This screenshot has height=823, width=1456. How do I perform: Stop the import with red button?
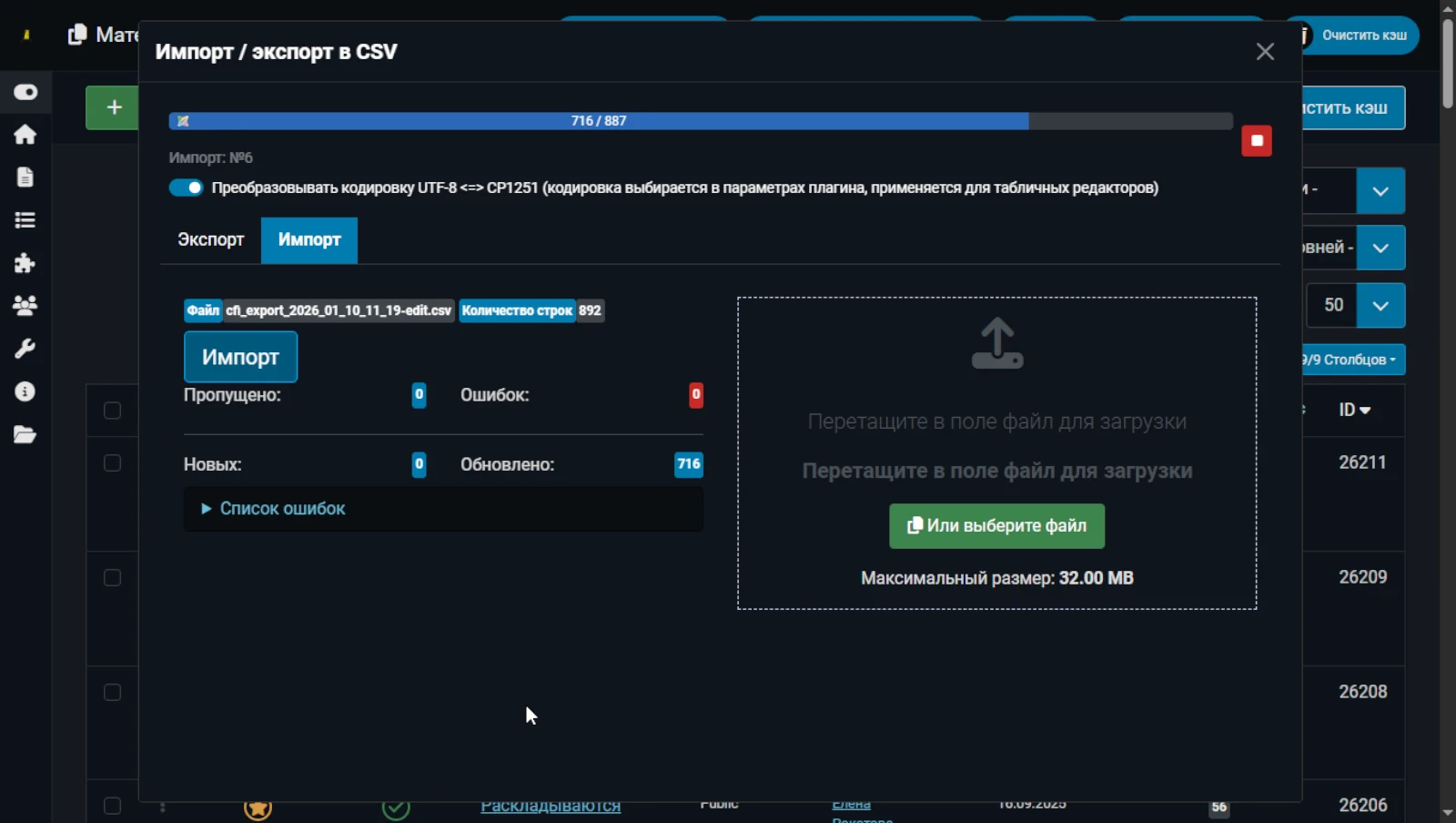point(1256,141)
